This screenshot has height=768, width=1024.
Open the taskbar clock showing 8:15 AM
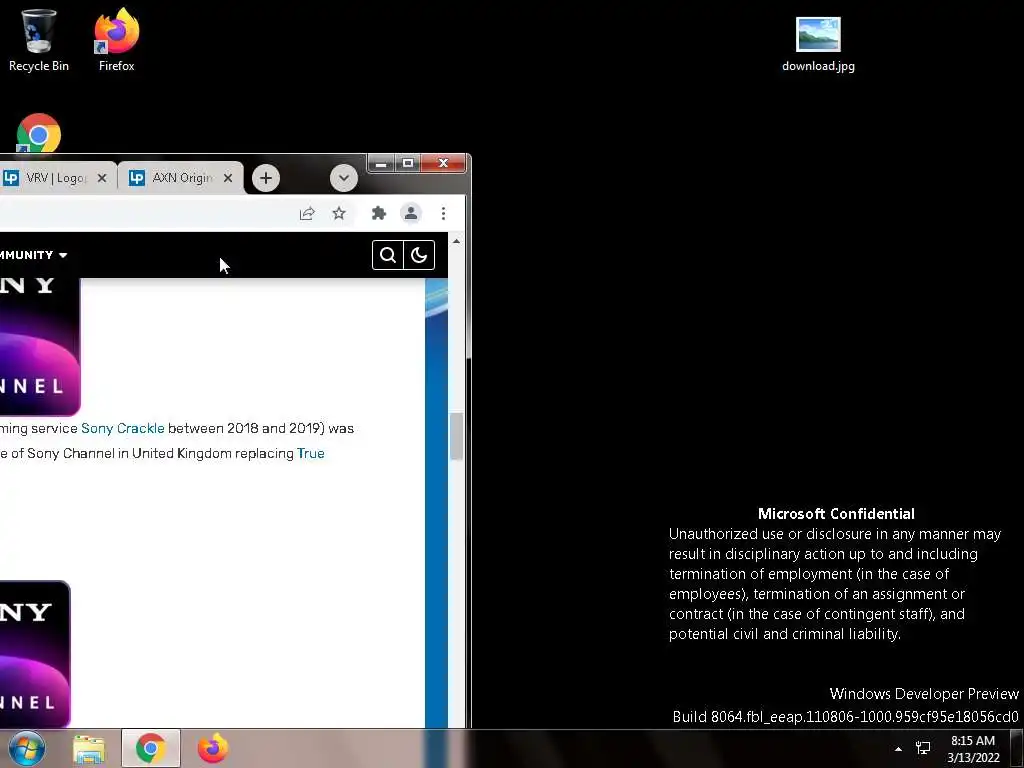coord(973,749)
